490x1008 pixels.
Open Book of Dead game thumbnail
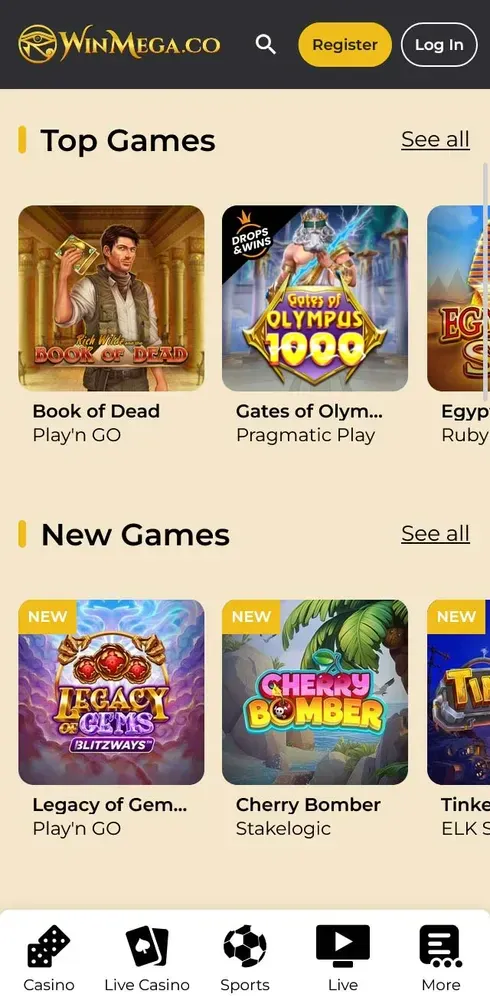tap(111, 298)
